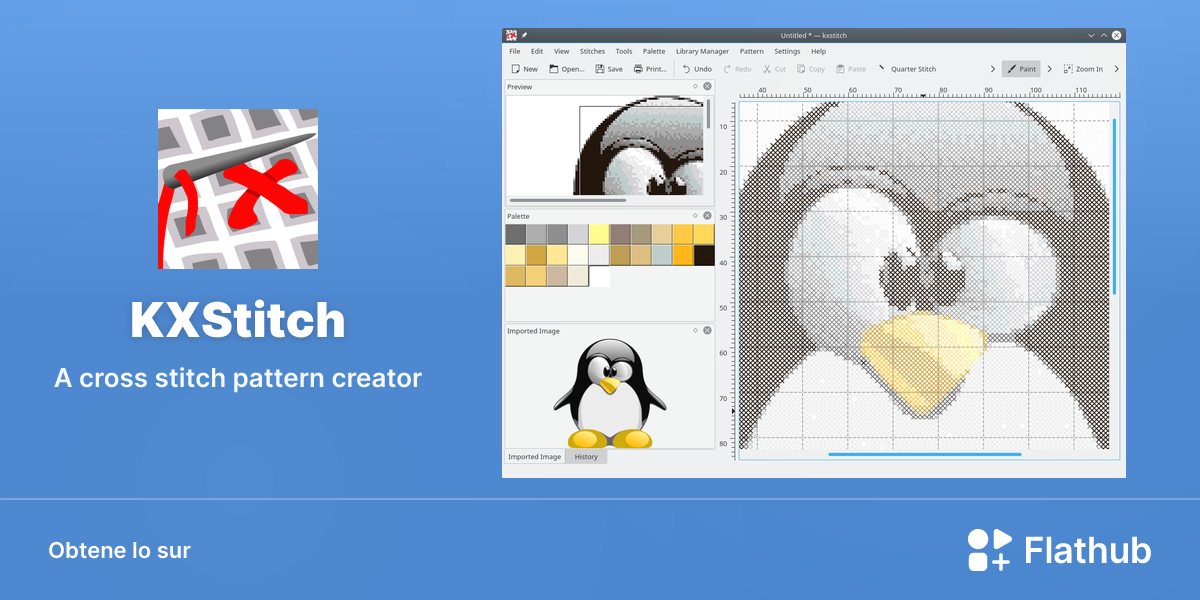Click the Flathub logo

[1059, 550]
